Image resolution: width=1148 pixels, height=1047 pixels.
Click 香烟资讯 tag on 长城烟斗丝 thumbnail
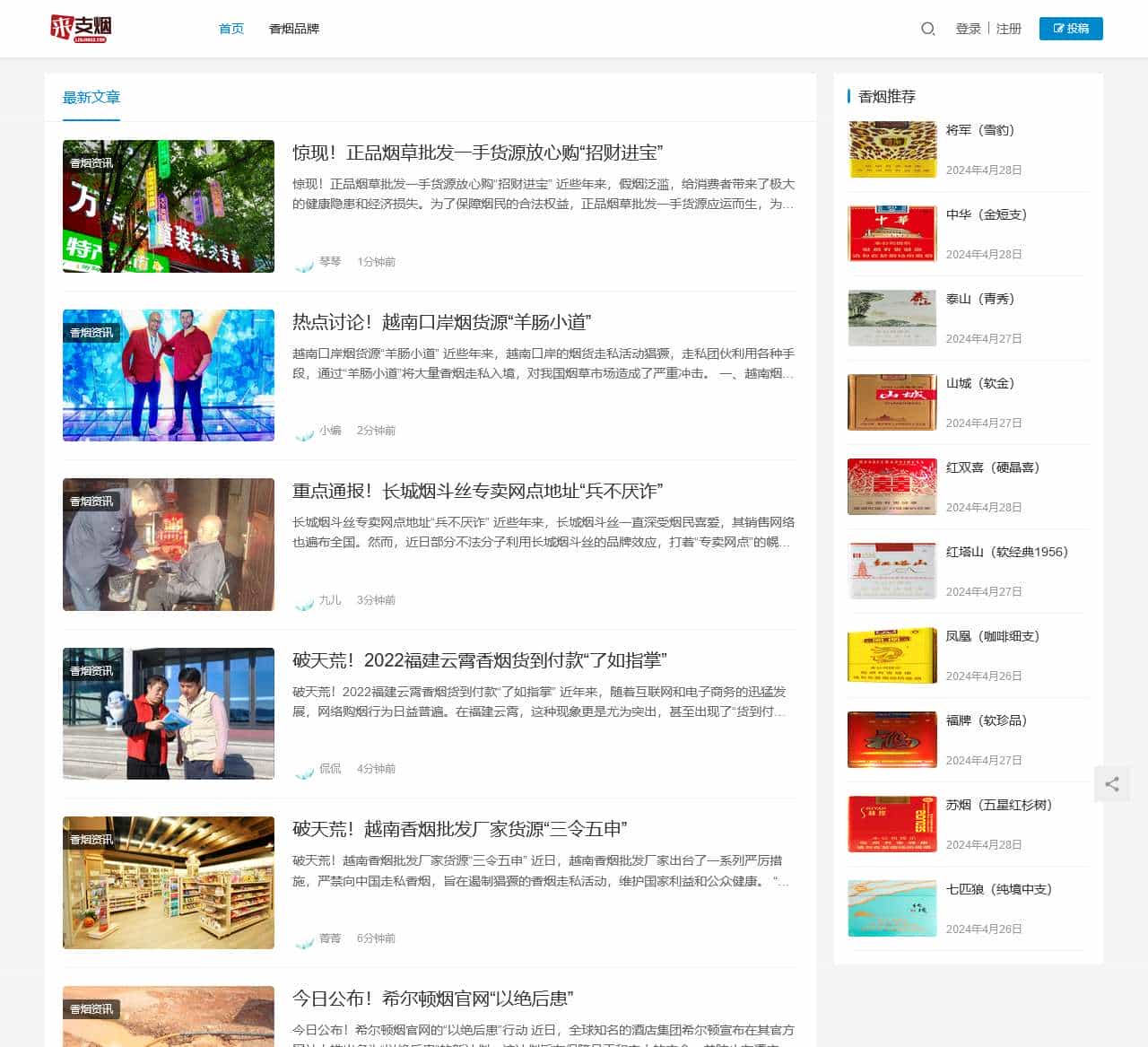point(91,502)
